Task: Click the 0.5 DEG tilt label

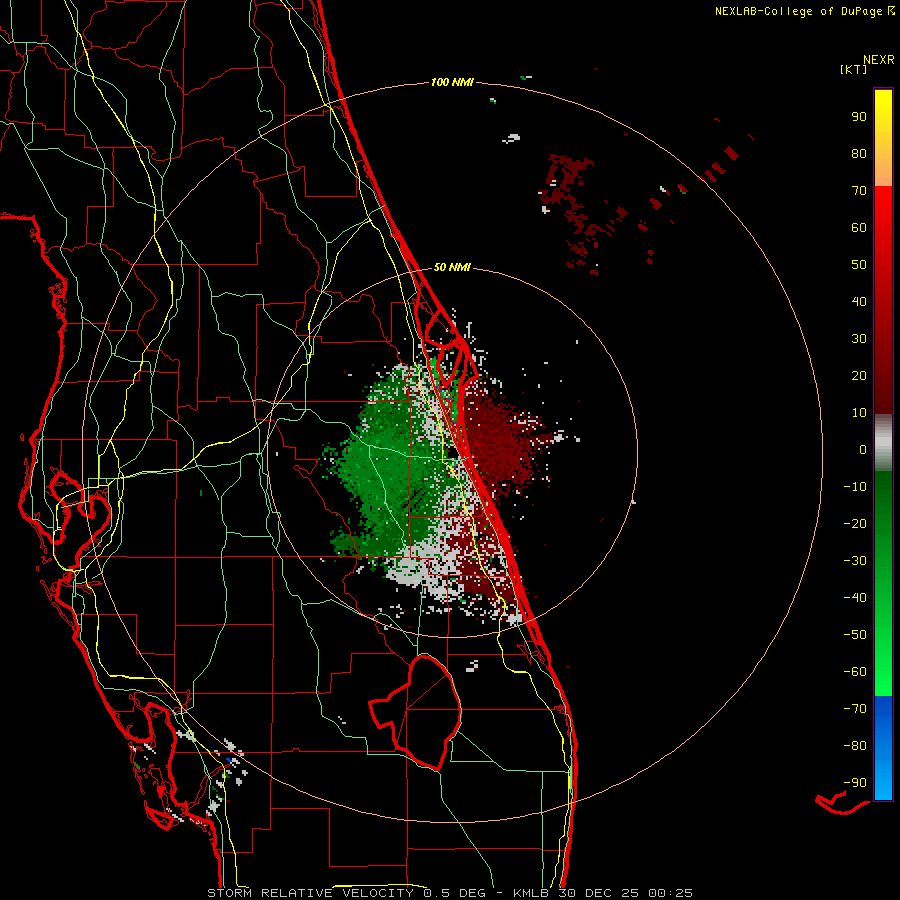Action: pos(455,893)
